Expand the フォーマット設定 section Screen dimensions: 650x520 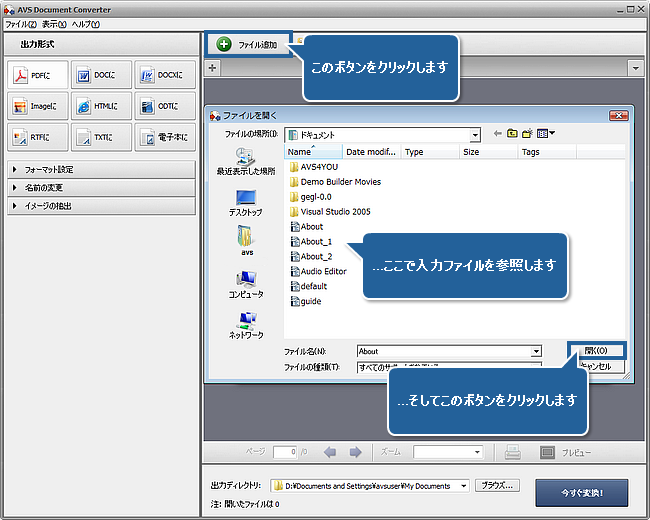(100, 170)
